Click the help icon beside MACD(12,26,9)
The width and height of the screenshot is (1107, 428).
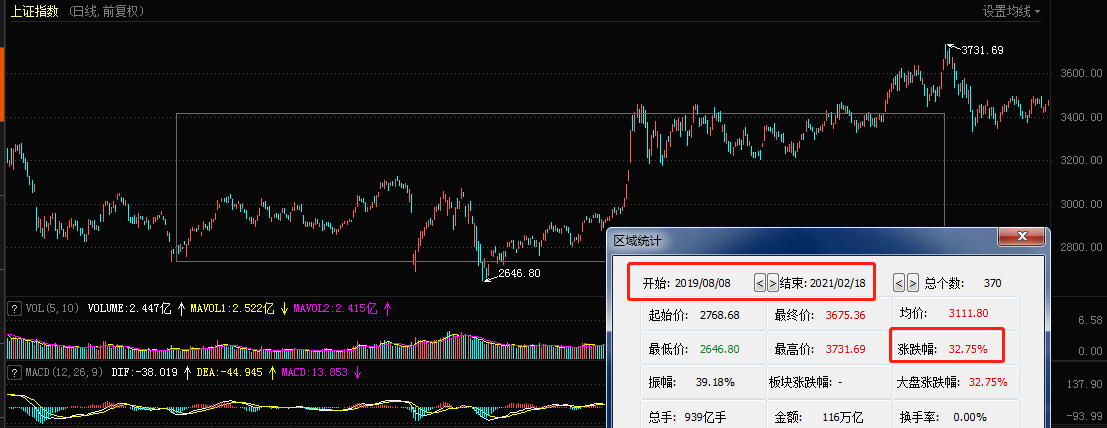tap(14, 372)
